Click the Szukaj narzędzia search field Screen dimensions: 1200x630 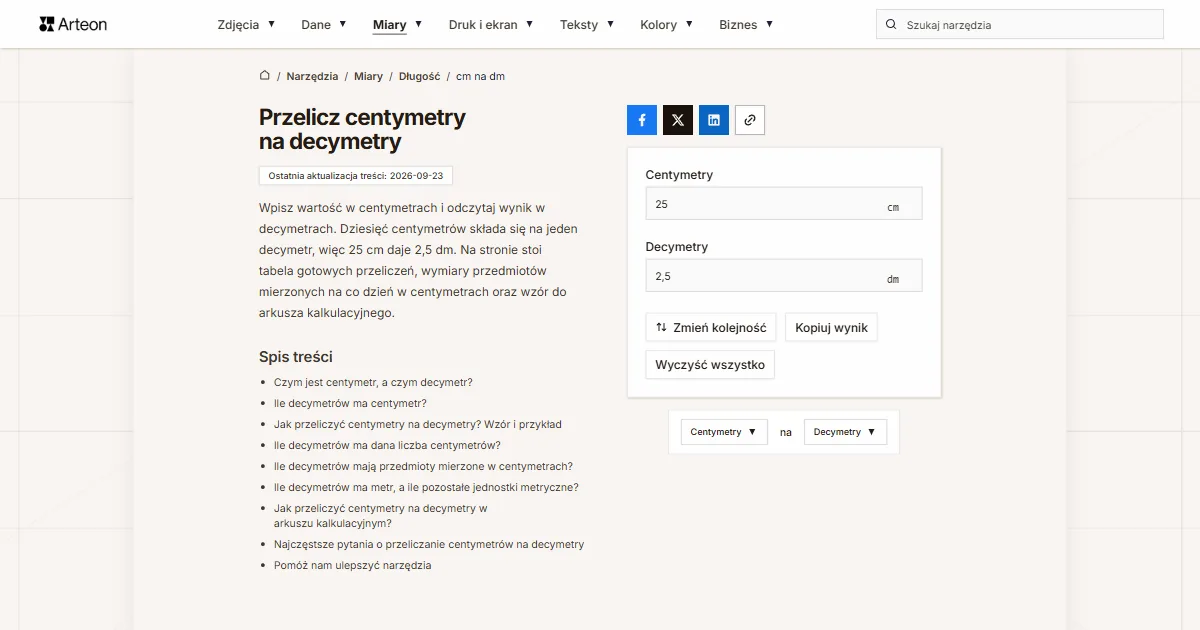pos(1020,24)
